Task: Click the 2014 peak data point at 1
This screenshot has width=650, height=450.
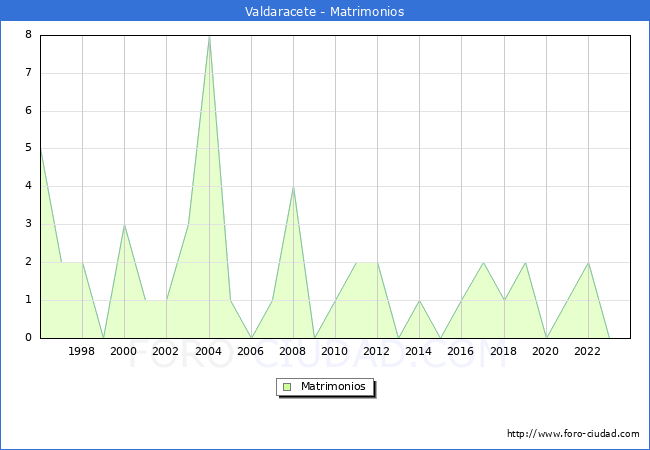Action: (x=420, y=300)
